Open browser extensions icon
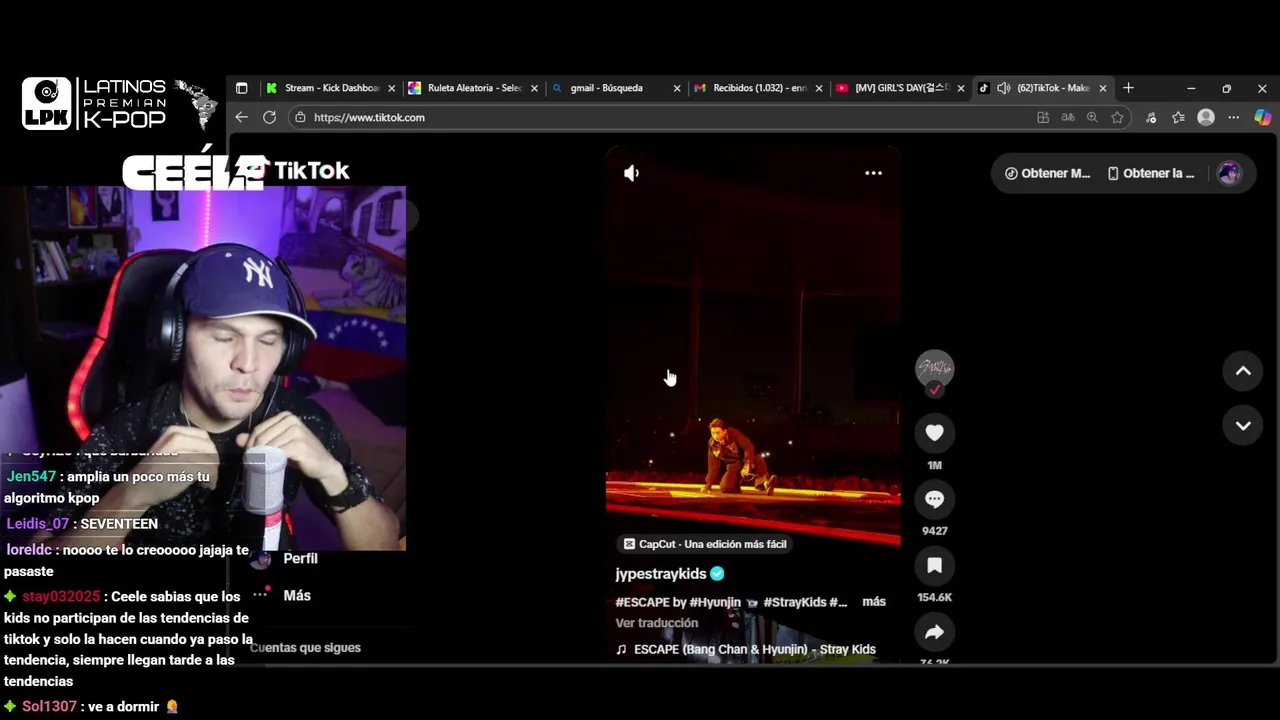This screenshot has height=720, width=1280. coord(1151,117)
